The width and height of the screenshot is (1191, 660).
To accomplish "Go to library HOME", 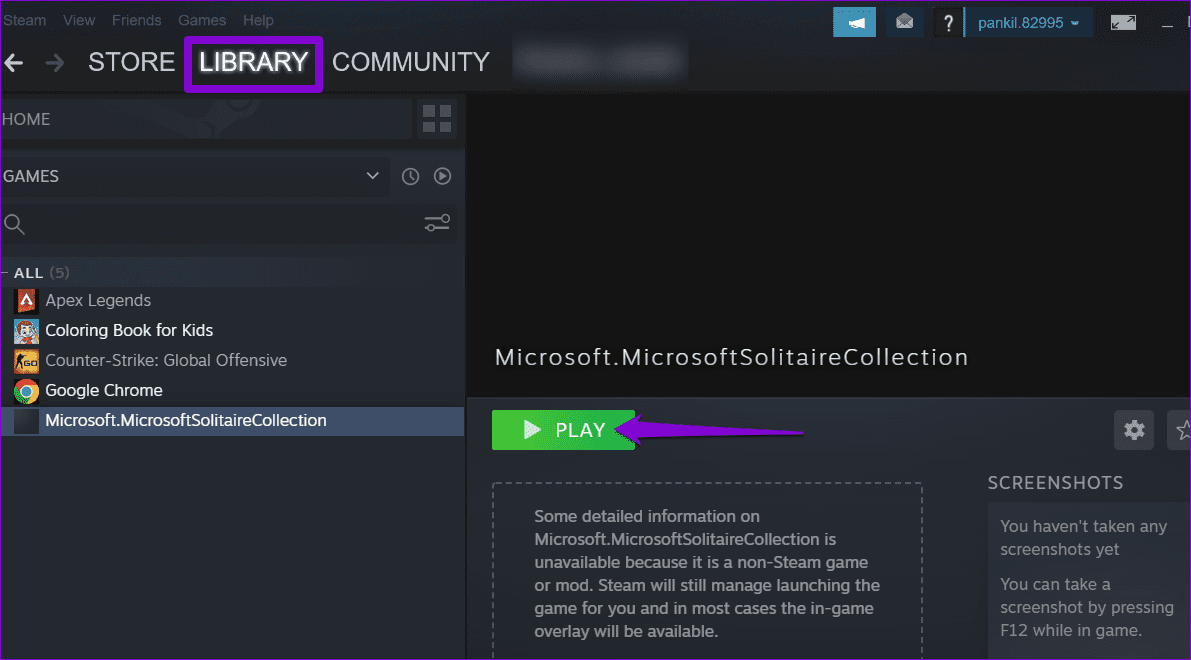I will click(x=206, y=119).
